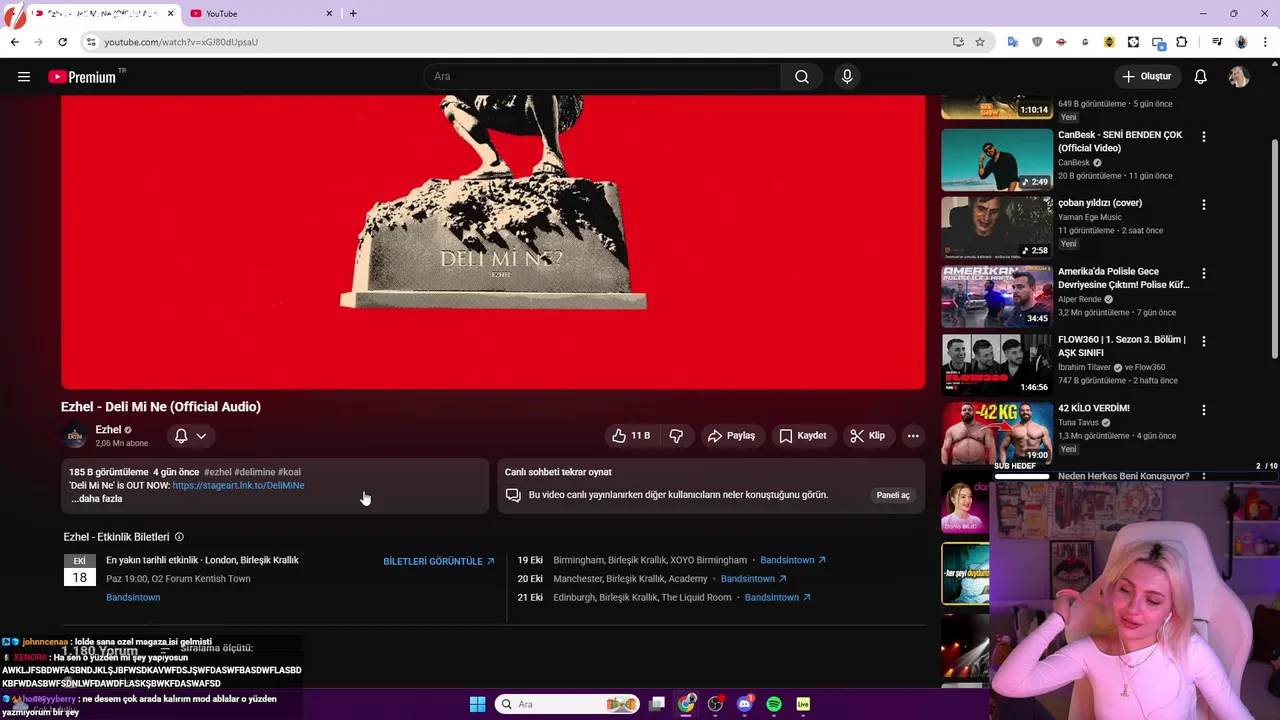Open the three-dot more actions button
This screenshot has width=1280, height=720.
(913, 436)
